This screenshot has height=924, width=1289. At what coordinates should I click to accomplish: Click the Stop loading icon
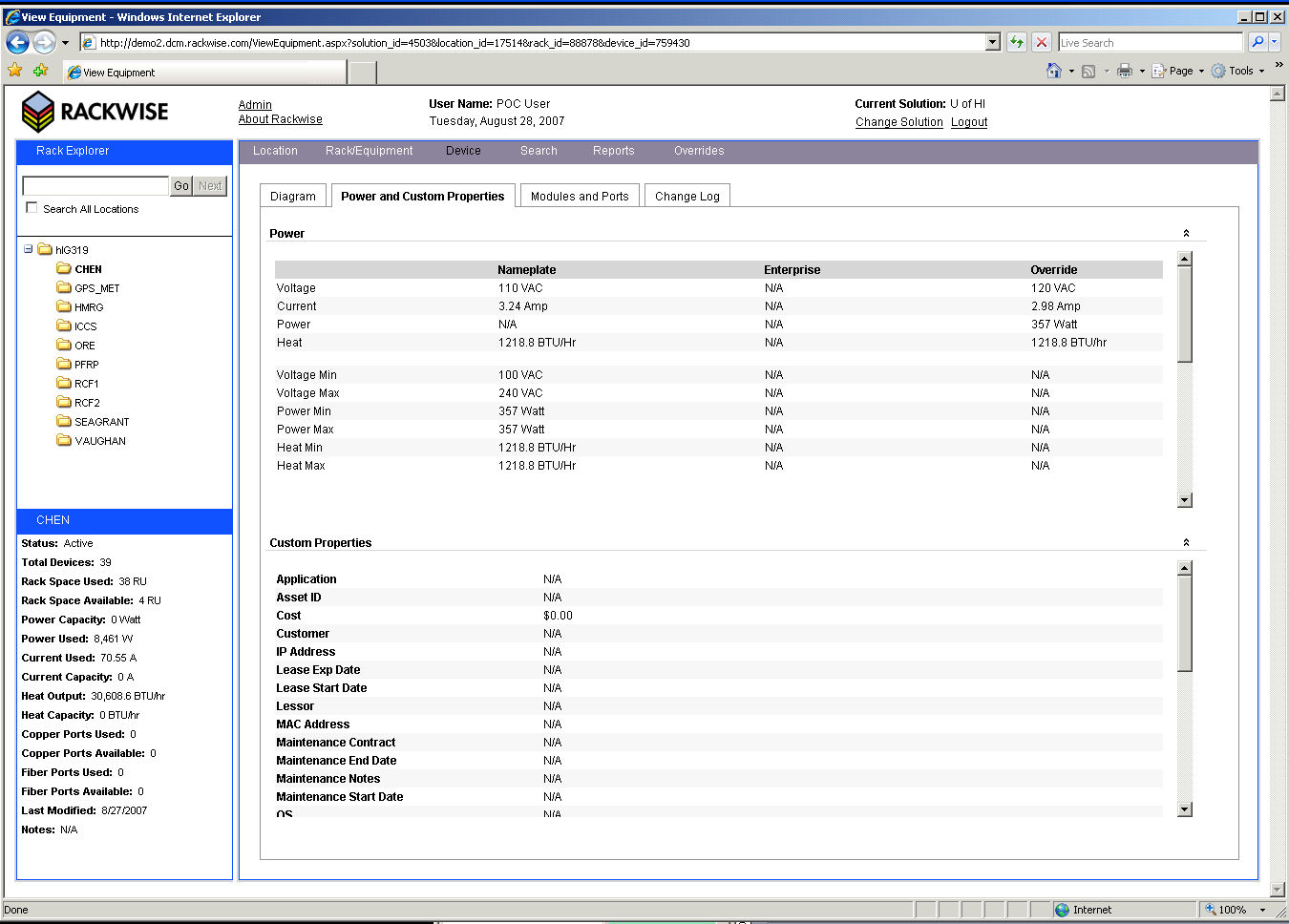point(1042,42)
